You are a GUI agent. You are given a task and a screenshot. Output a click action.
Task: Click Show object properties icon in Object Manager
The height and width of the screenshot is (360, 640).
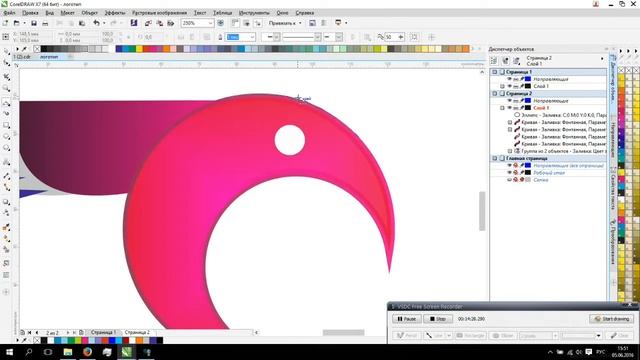pyautogui.click(x=494, y=61)
